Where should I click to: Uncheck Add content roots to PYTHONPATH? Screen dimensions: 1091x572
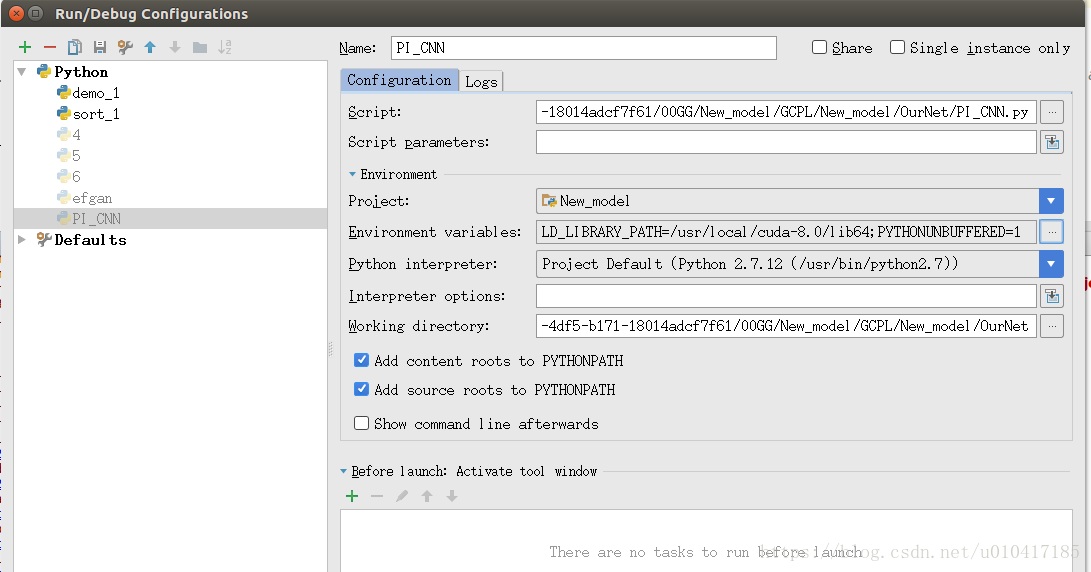click(361, 360)
